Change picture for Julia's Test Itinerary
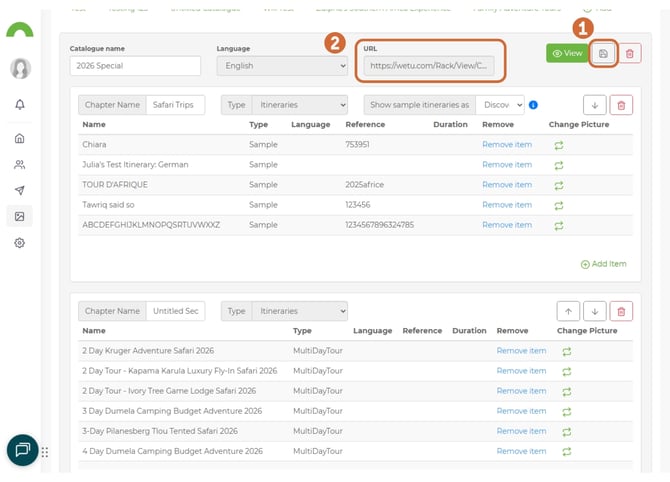Image resolution: width=670 pixels, height=482 pixels. [558, 165]
